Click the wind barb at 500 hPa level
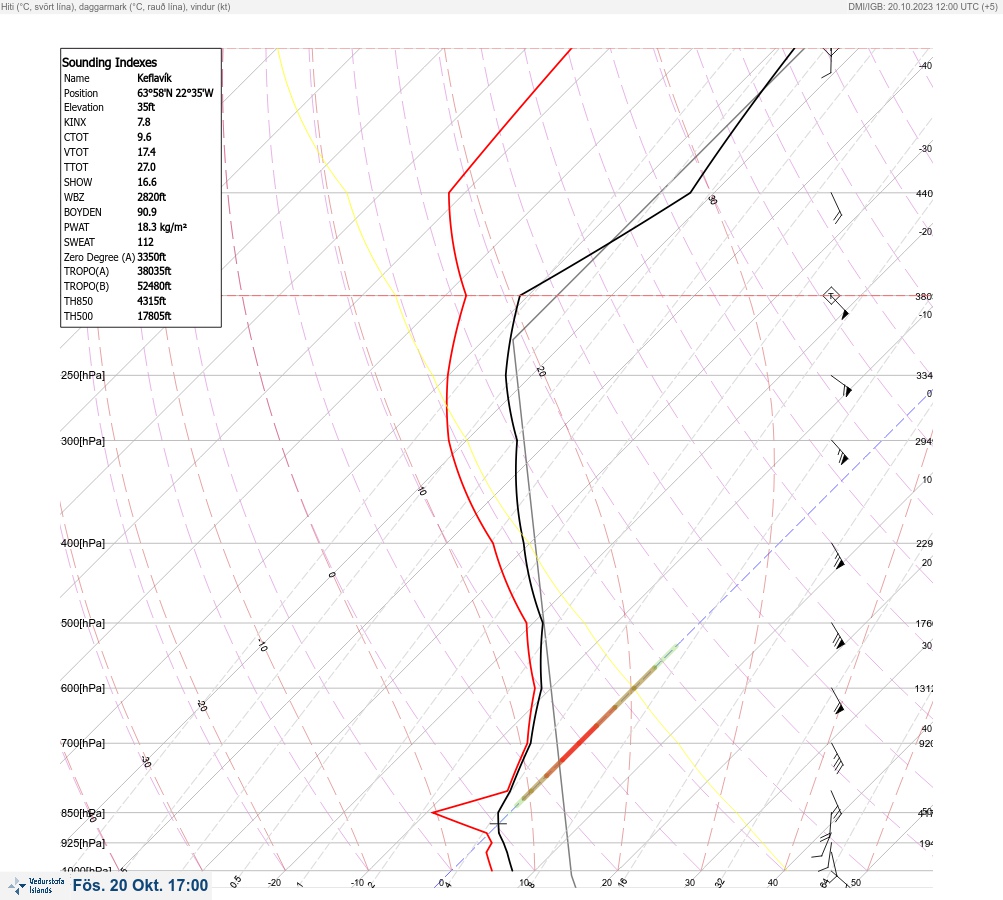The width and height of the screenshot is (1003, 900). tap(838, 635)
